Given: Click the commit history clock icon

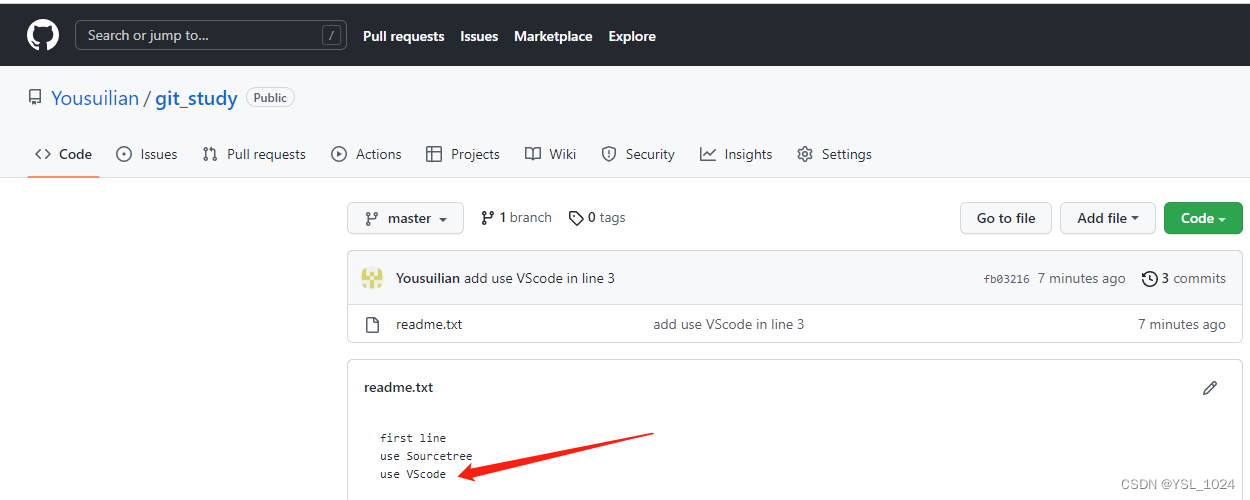Looking at the screenshot, I should point(1150,278).
